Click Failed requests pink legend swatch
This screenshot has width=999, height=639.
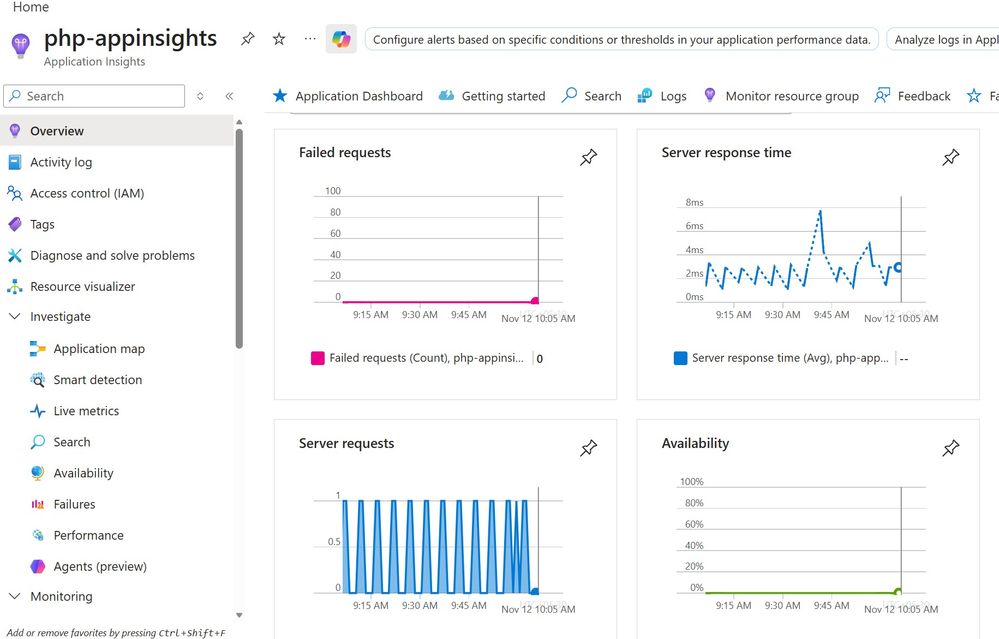pyautogui.click(x=317, y=358)
